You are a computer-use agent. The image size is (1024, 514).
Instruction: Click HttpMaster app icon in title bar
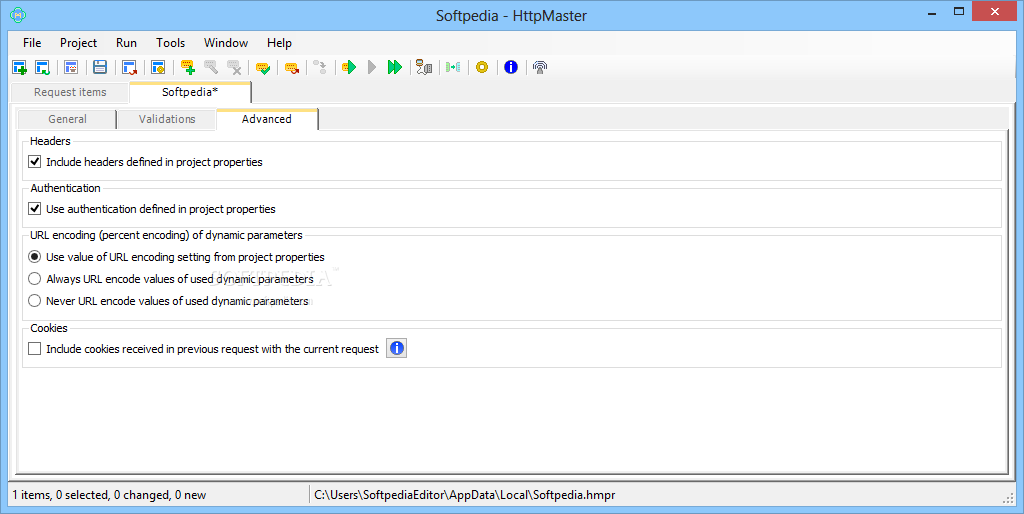point(18,14)
